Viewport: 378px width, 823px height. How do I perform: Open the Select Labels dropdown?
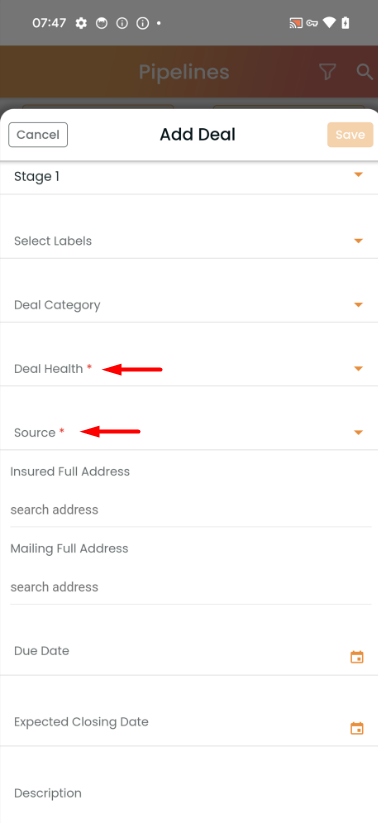(x=189, y=241)
